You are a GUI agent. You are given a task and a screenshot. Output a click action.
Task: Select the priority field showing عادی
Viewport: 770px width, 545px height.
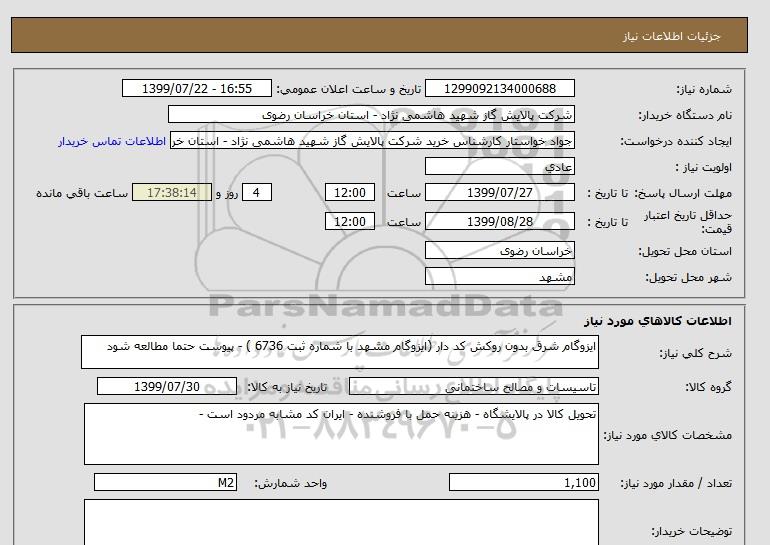[x=500, y=167]
